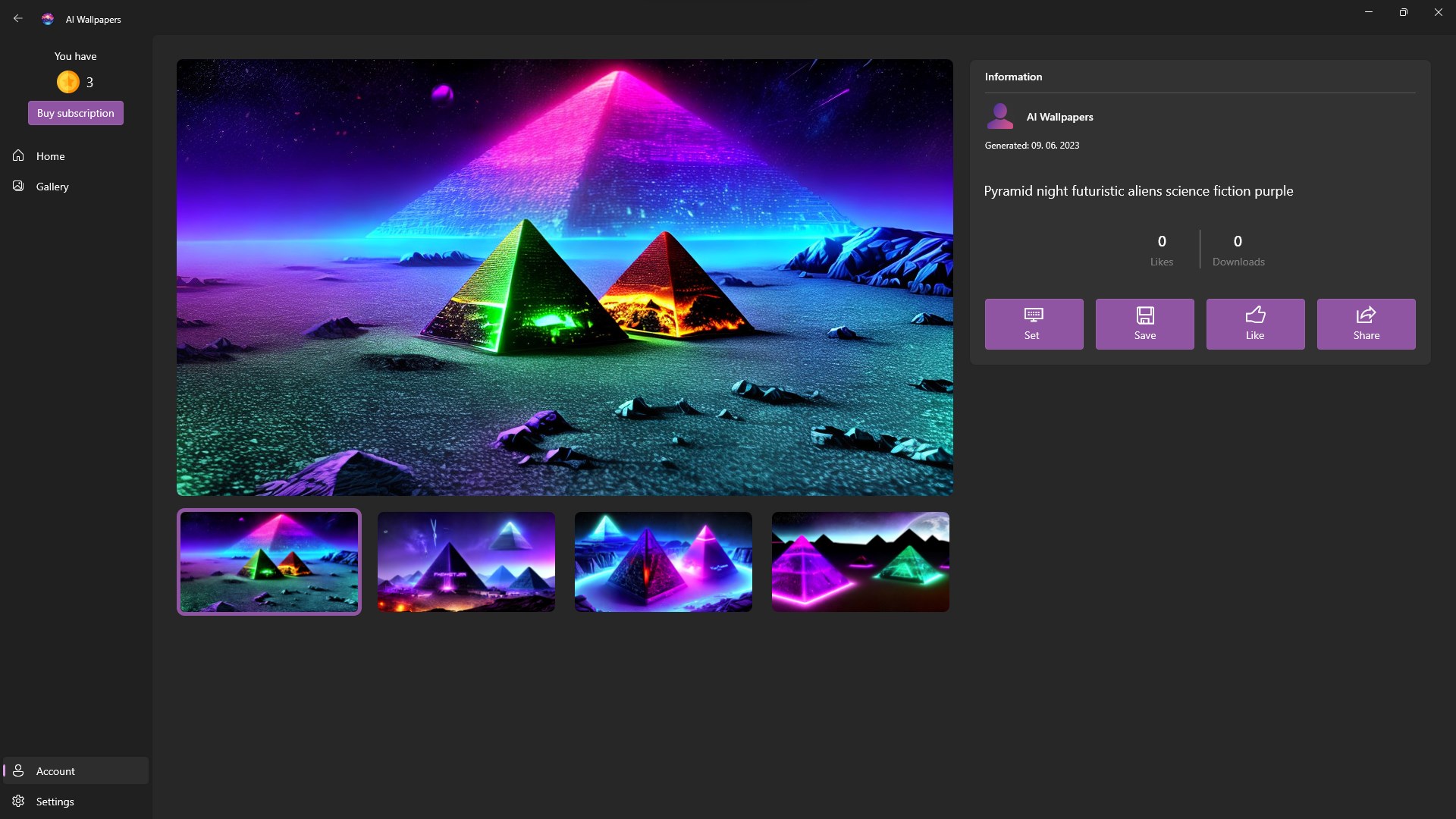Viewport: 1456px width, 819px height.
Task: Open the Gallery section
Action: click(52, 187)
